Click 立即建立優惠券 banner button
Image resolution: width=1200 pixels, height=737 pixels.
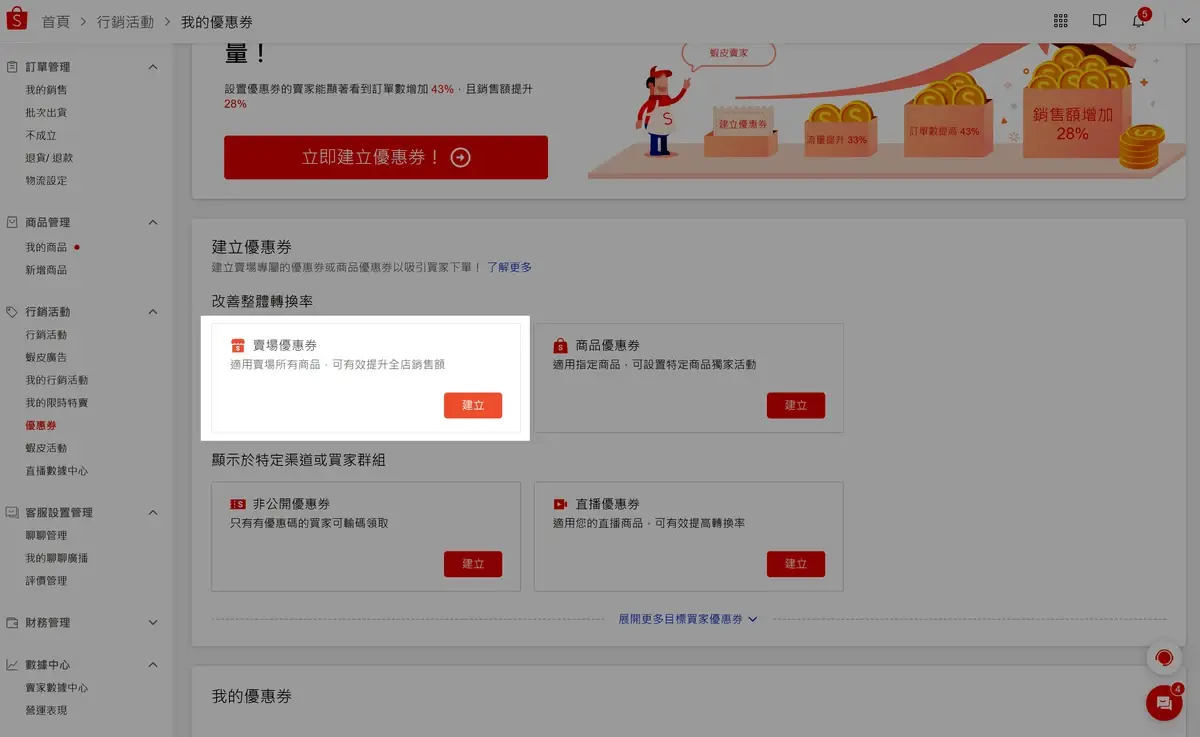tap(386, 157)
